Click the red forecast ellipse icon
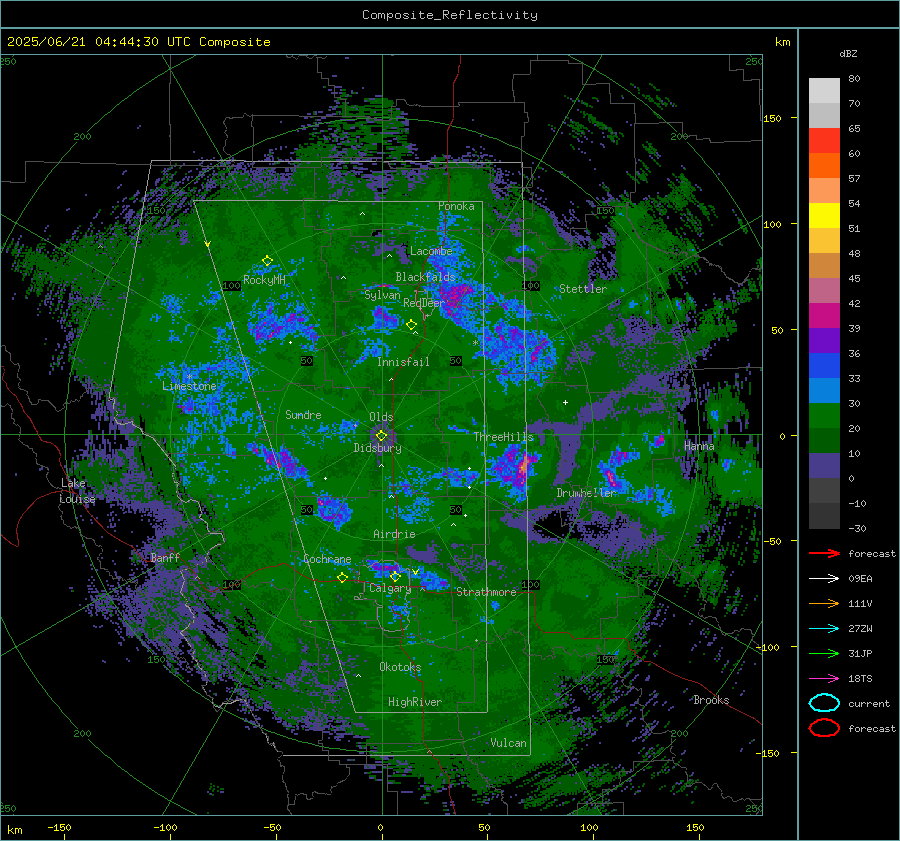900x841 pixels. click(x=824, y=728)
